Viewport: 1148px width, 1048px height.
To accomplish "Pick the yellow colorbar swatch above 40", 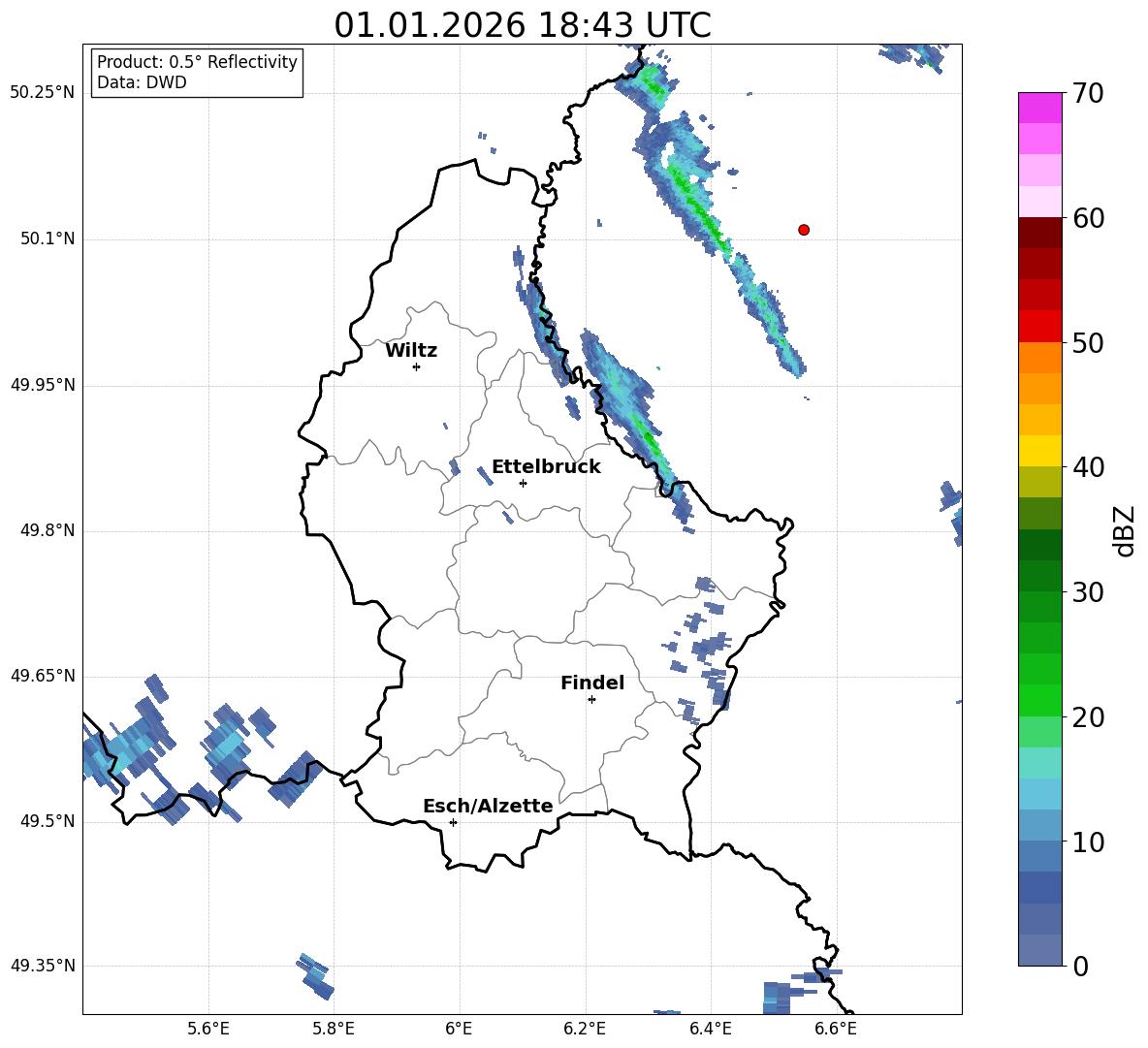I will click(1039, 451).
